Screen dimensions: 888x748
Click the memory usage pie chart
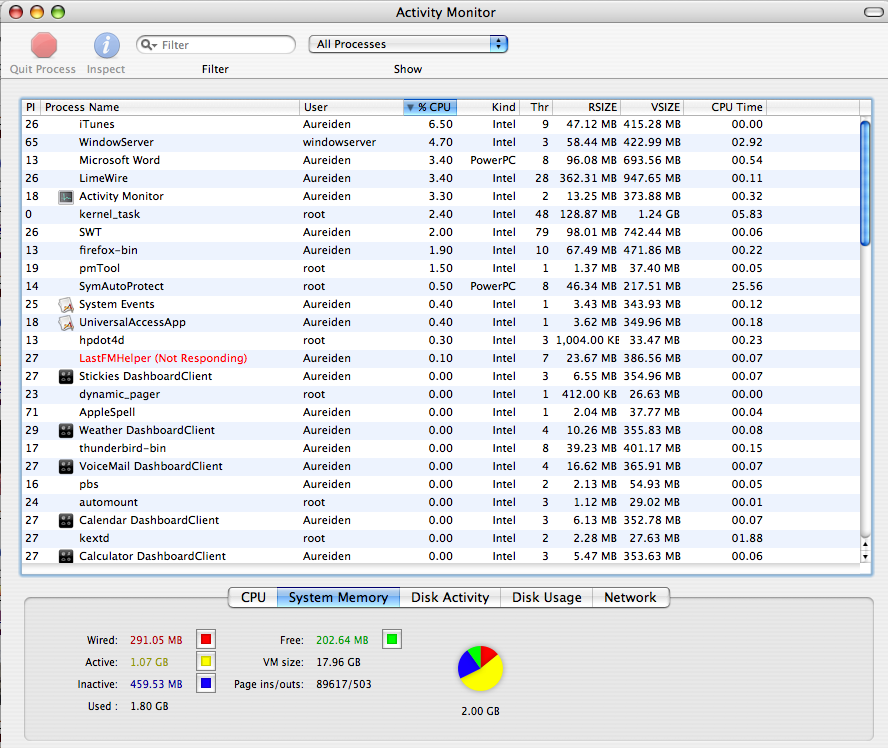click(480, 668)
